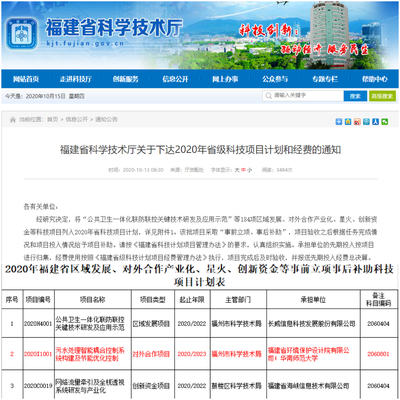Open the 信息公开 navigation item
This screenshot has height=400, width=400.
coord(175,79)
